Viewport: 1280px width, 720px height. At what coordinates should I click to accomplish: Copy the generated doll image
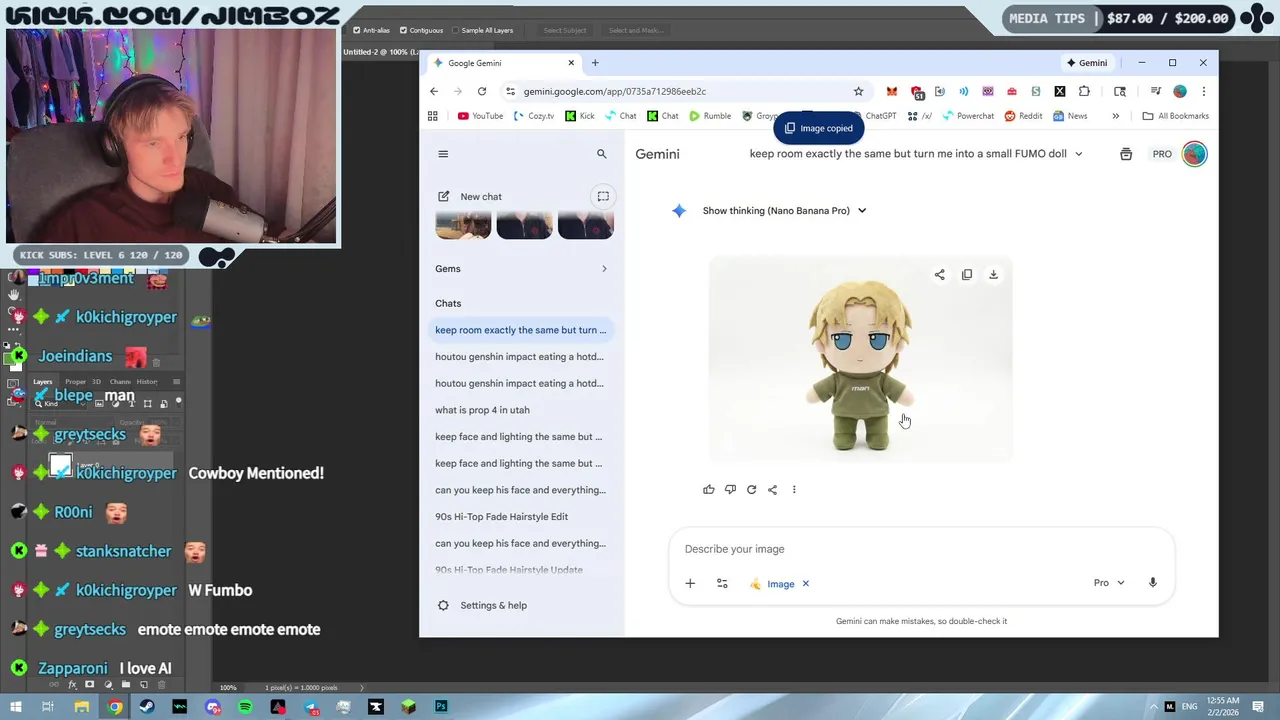click(x=967, y=274)
